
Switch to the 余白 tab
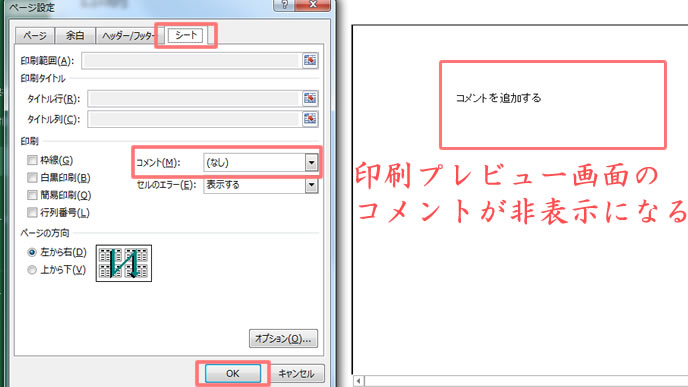75,36
